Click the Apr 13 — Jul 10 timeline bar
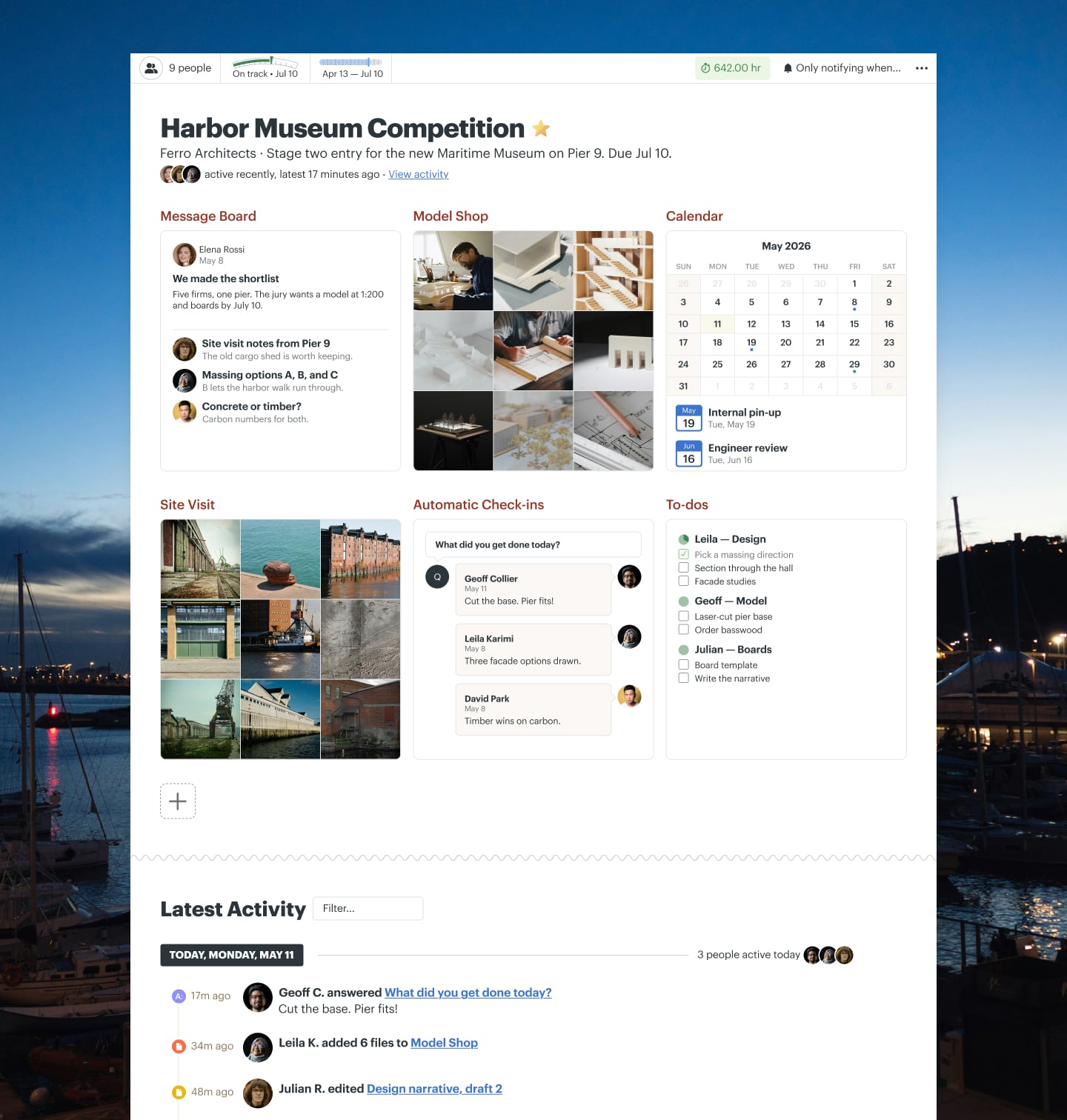This screenshot has width=1067, height=1120. (x=352, y=67)
